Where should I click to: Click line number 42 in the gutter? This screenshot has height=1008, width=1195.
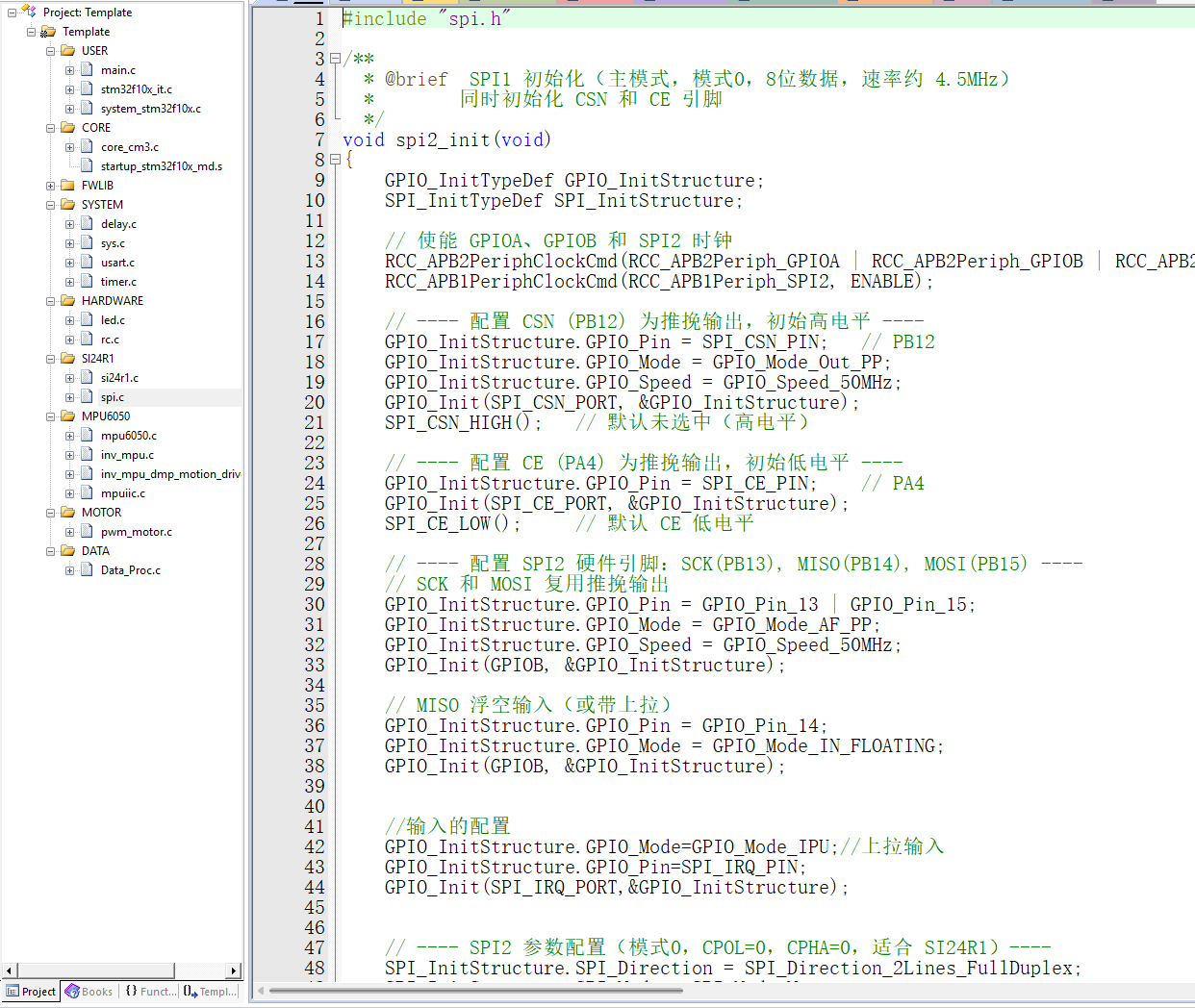pos(315,846)
